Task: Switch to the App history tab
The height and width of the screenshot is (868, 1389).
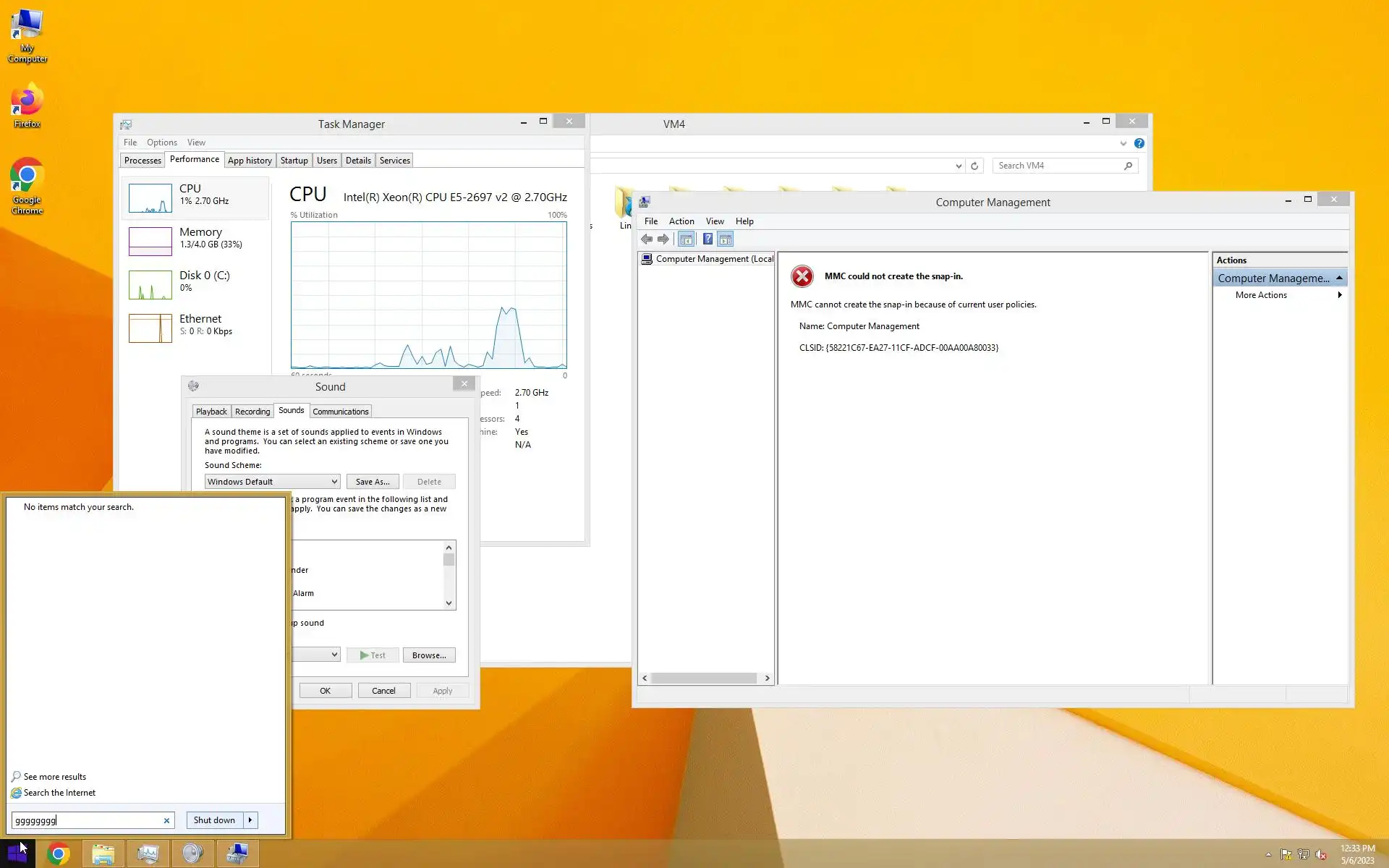Action: (x=250, y=161)
